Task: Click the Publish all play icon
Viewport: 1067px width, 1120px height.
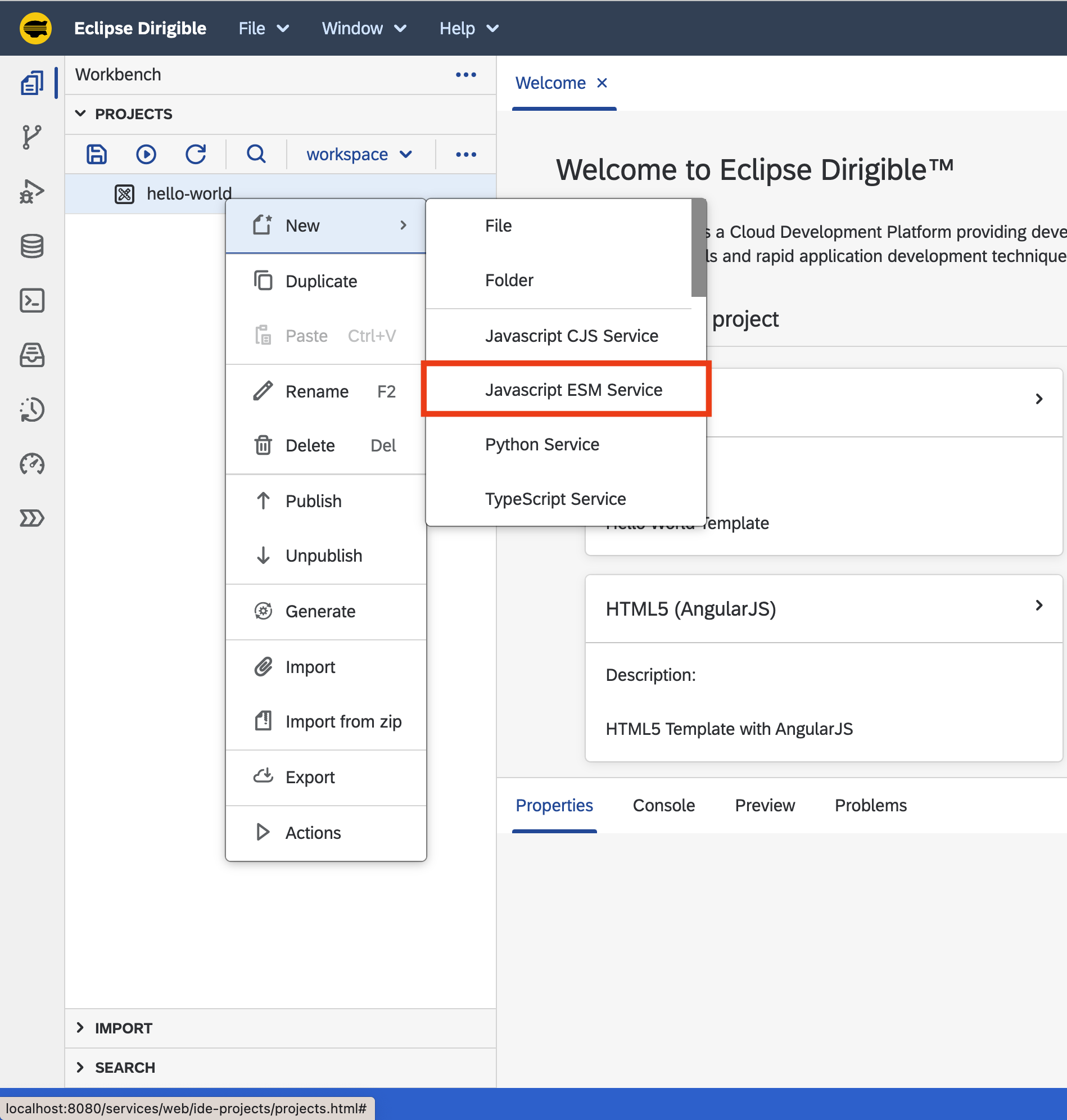Action: [146, 154]
